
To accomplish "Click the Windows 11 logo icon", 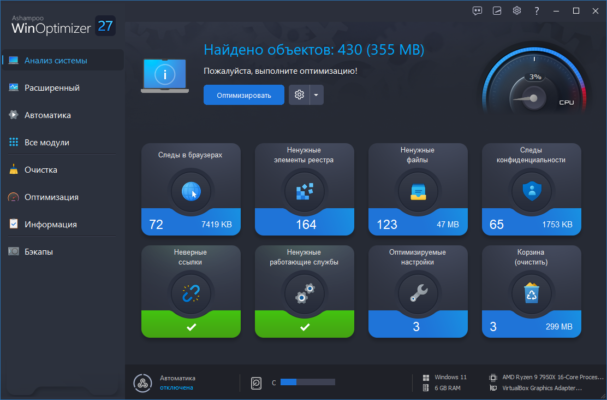I will click(x=426, y=378).
